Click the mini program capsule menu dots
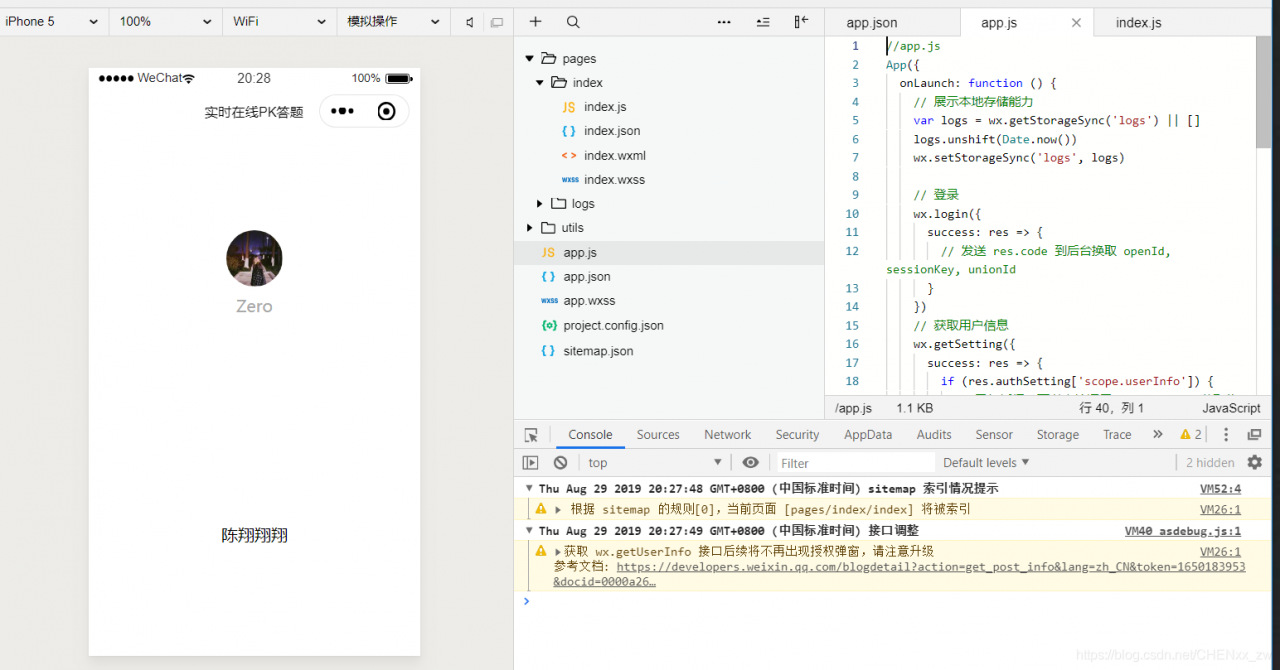Screen dimensions: 1280x670 pyautogui.click(x=342, y=111)
